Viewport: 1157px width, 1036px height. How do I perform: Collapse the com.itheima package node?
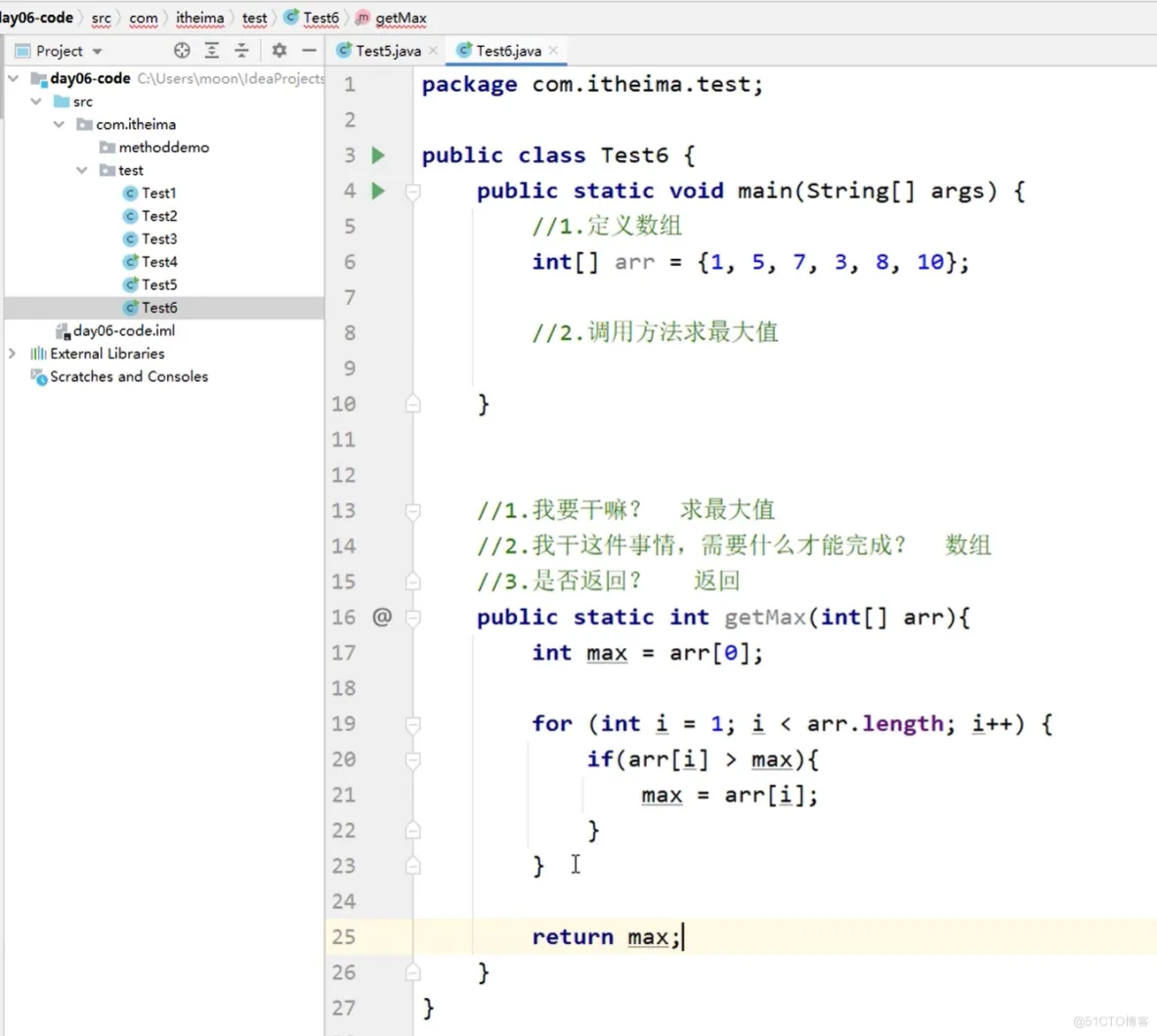(59, 124)
